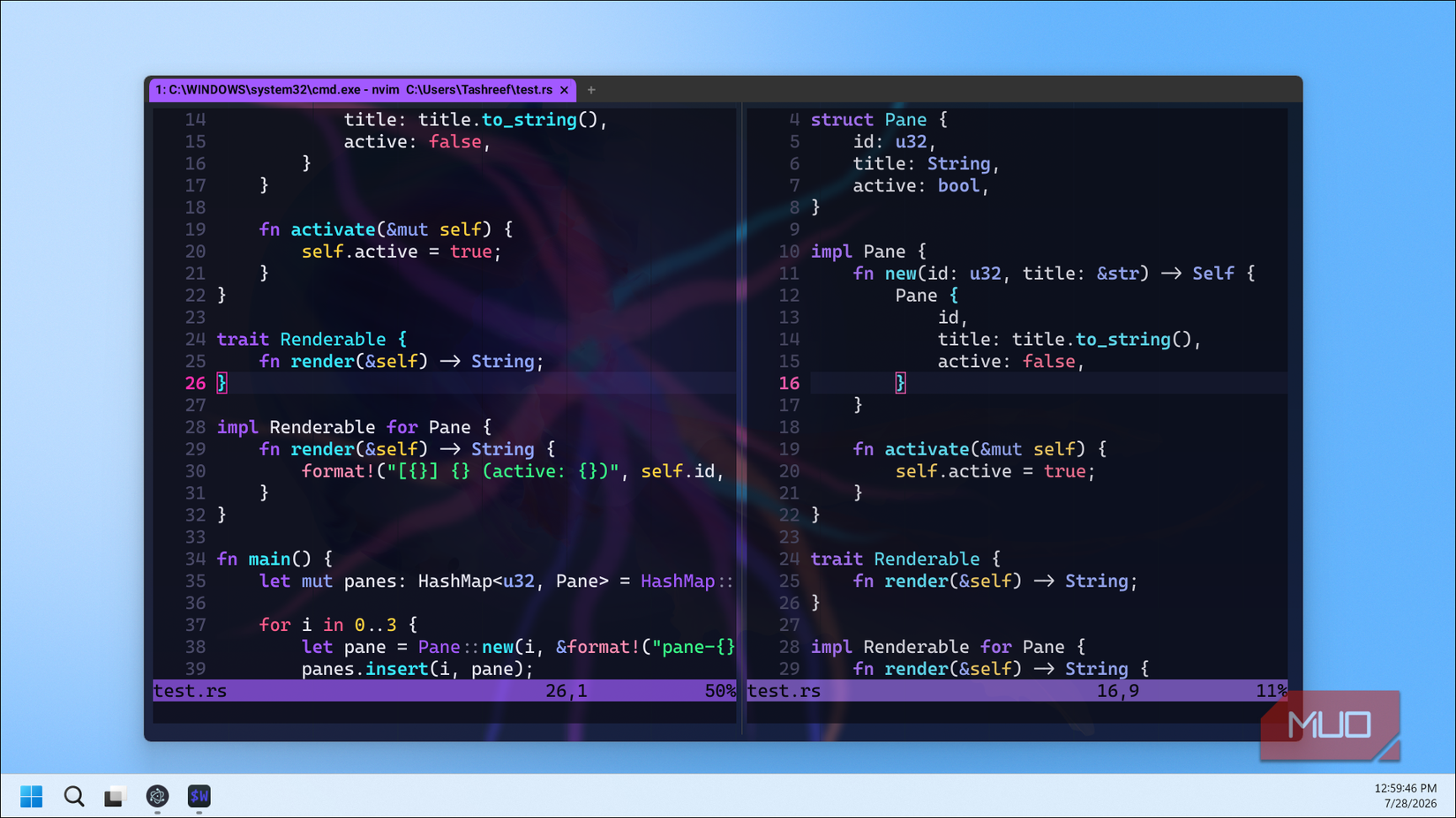Click right pane status line file name test.rs
1456x818 pixels.
point(784,691)
